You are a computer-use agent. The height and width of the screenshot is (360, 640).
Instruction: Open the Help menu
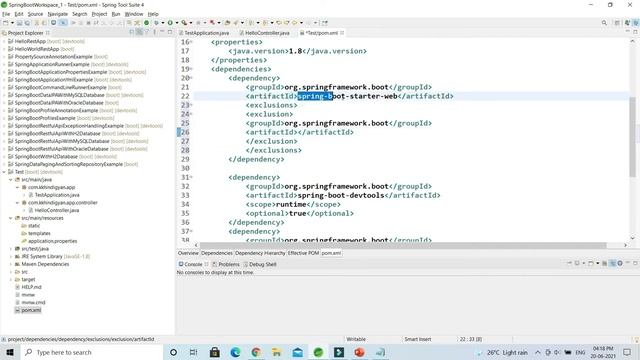(153, 14)
